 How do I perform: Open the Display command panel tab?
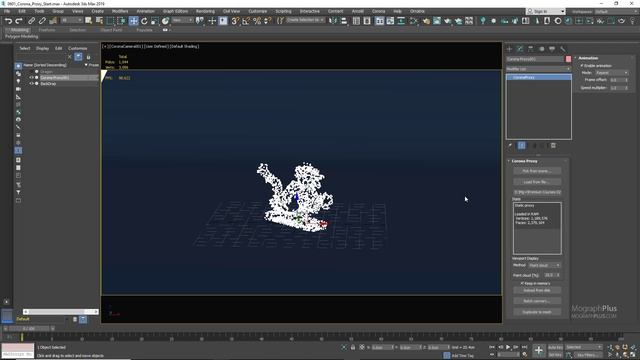coord(552,49)
